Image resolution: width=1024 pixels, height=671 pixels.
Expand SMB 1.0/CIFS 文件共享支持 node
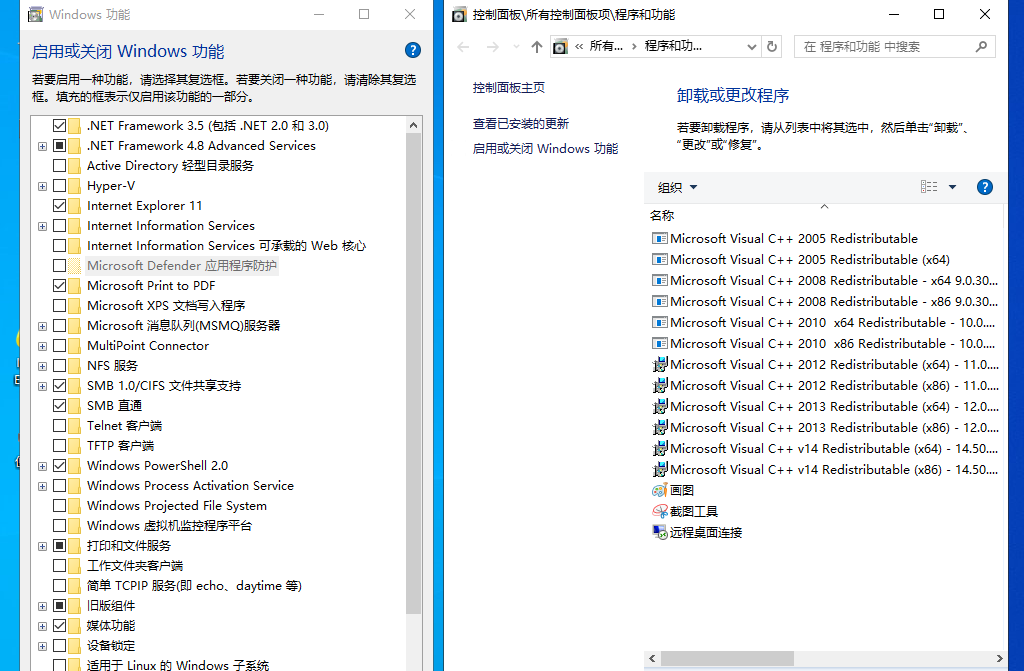(x=42, y=386)
